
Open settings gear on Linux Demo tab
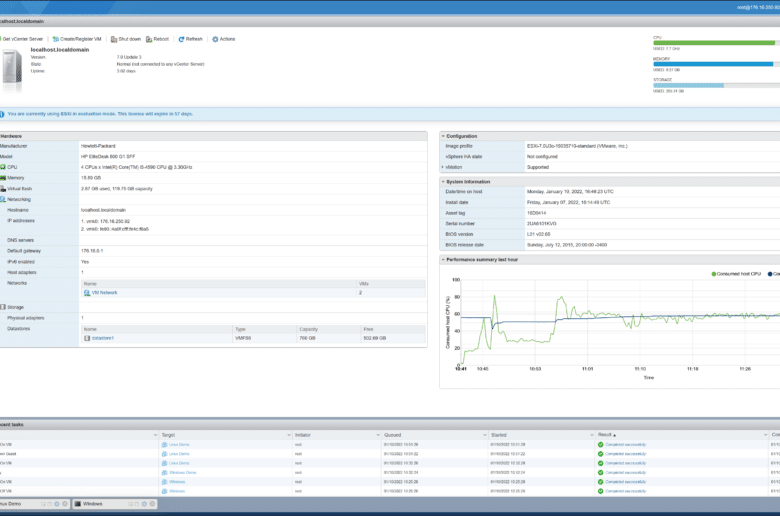point(57,504)
